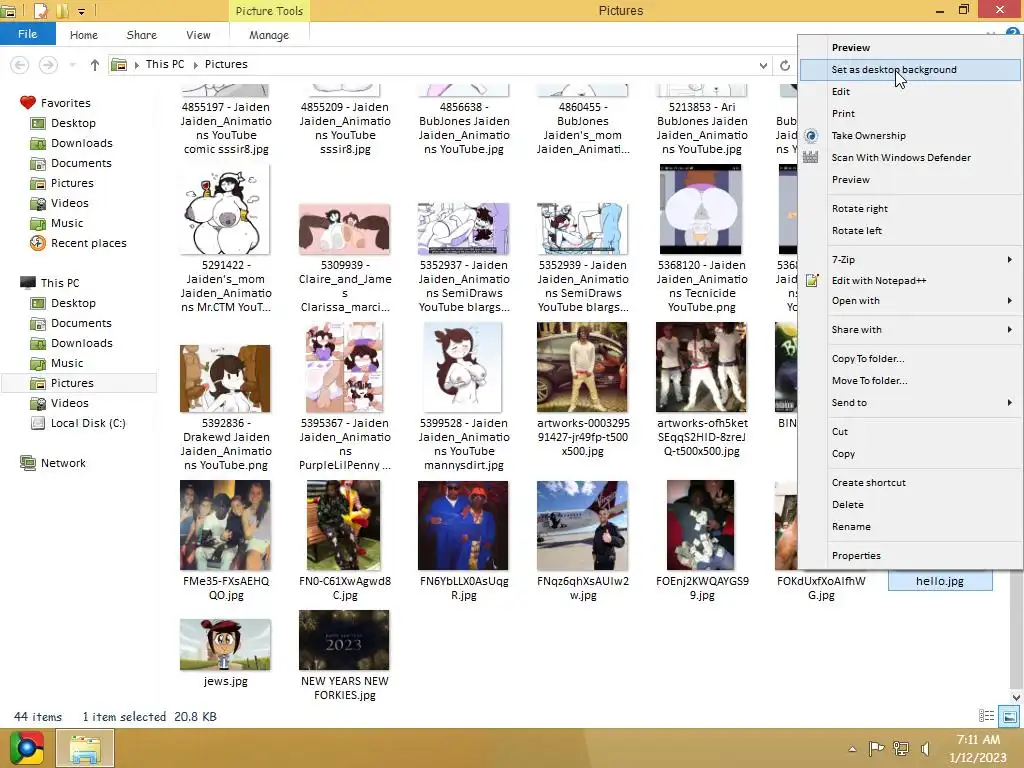The height and width of the screenshot is (768, 1024).
Task: Open Chrome from the taskbar
Action: click(x=27, y=748)
